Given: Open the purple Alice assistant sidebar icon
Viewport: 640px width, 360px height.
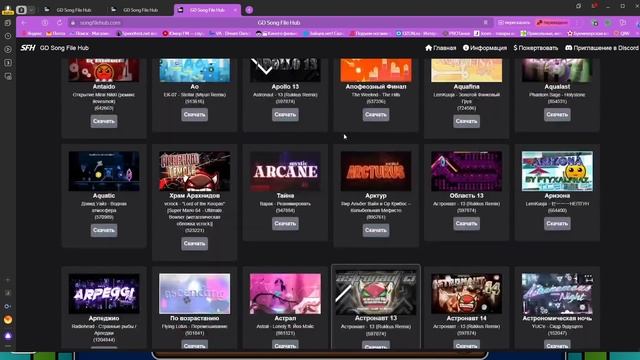Looking at the screenshot, I should (x=8, y=336).
